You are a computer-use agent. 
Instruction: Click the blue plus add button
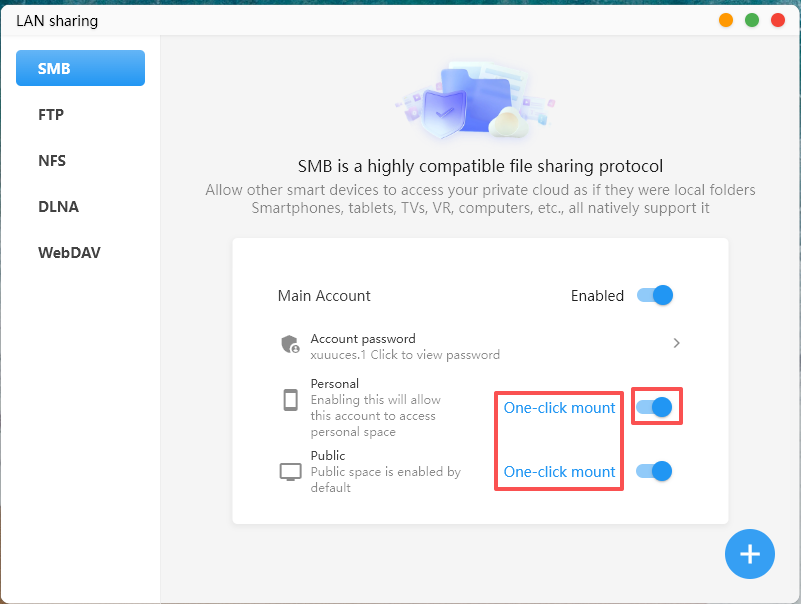(749, 554)
